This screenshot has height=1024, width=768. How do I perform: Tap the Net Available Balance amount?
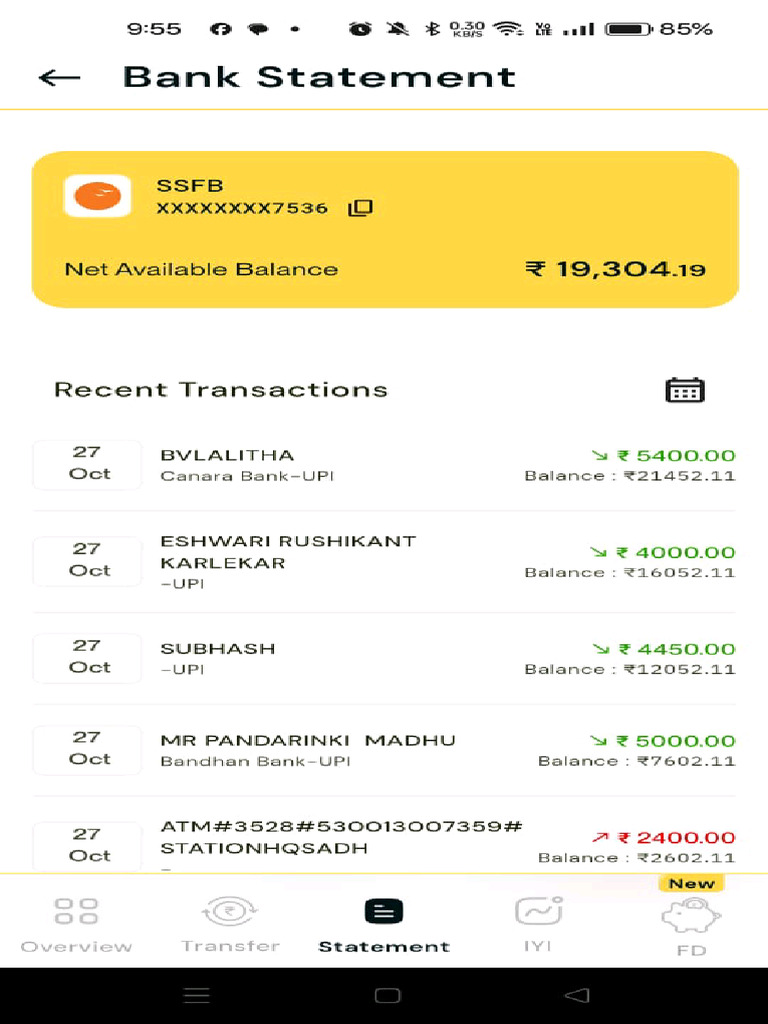point(615,269)
